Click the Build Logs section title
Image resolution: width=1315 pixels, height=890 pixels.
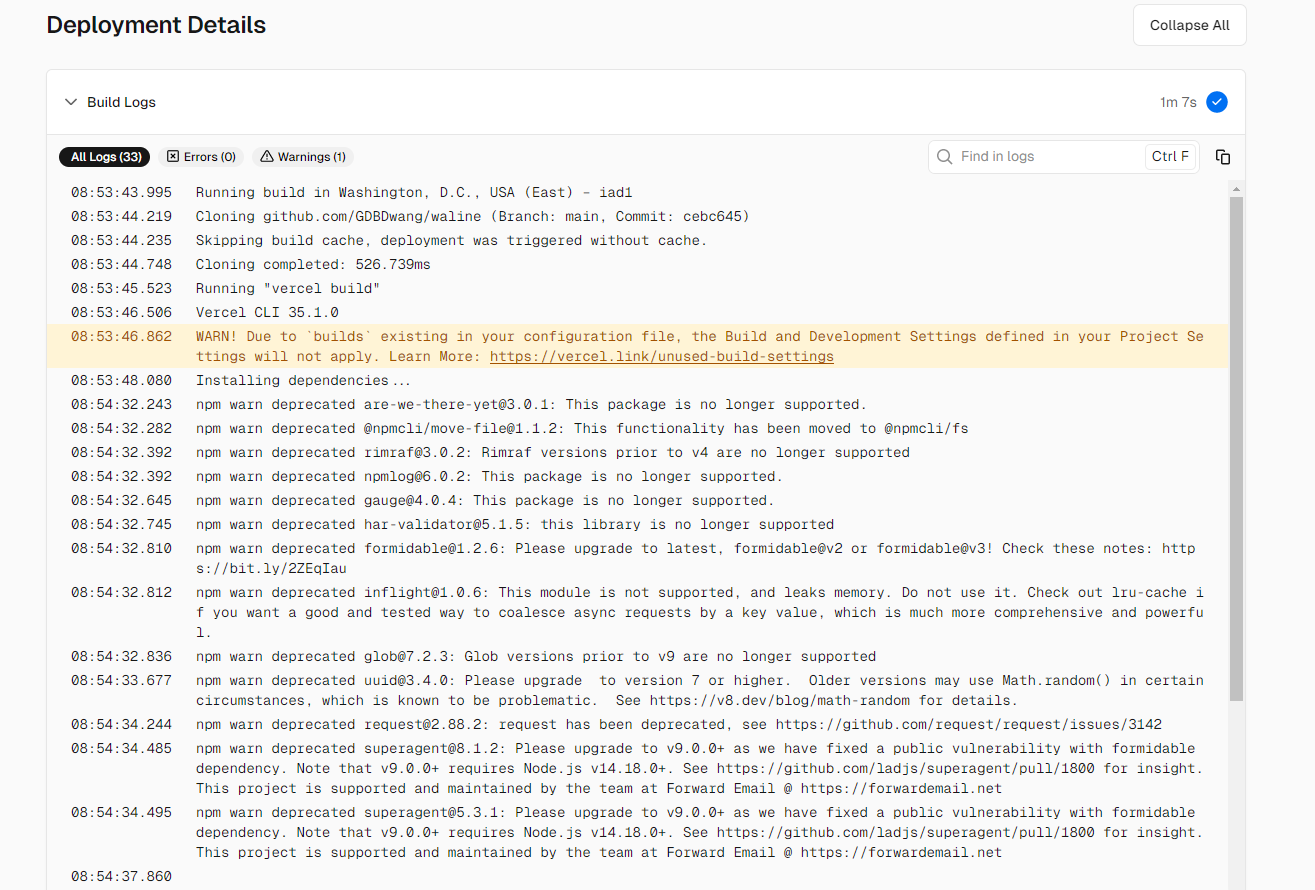(121, 102)
